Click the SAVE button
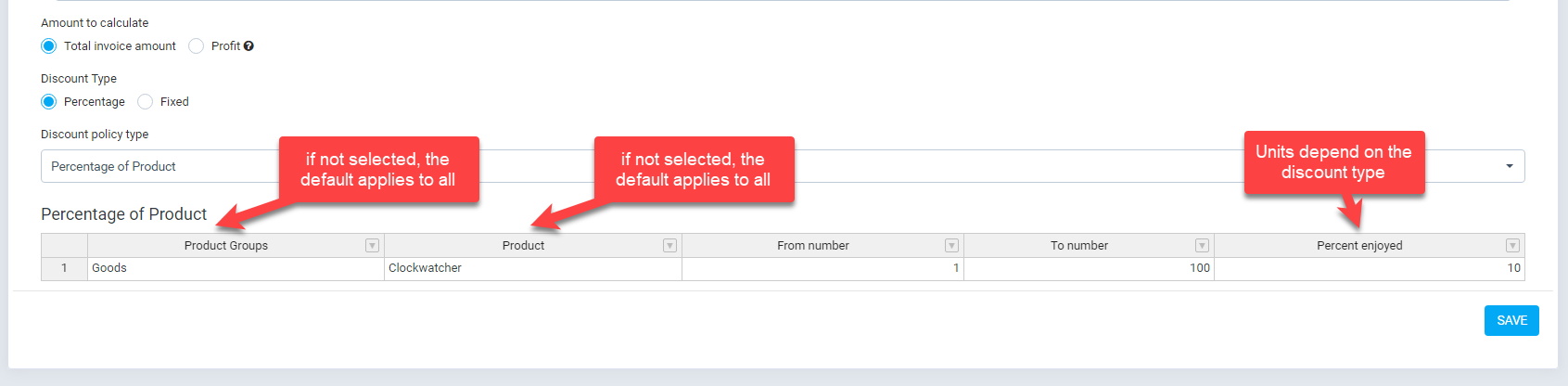 tap(1511, 320)
